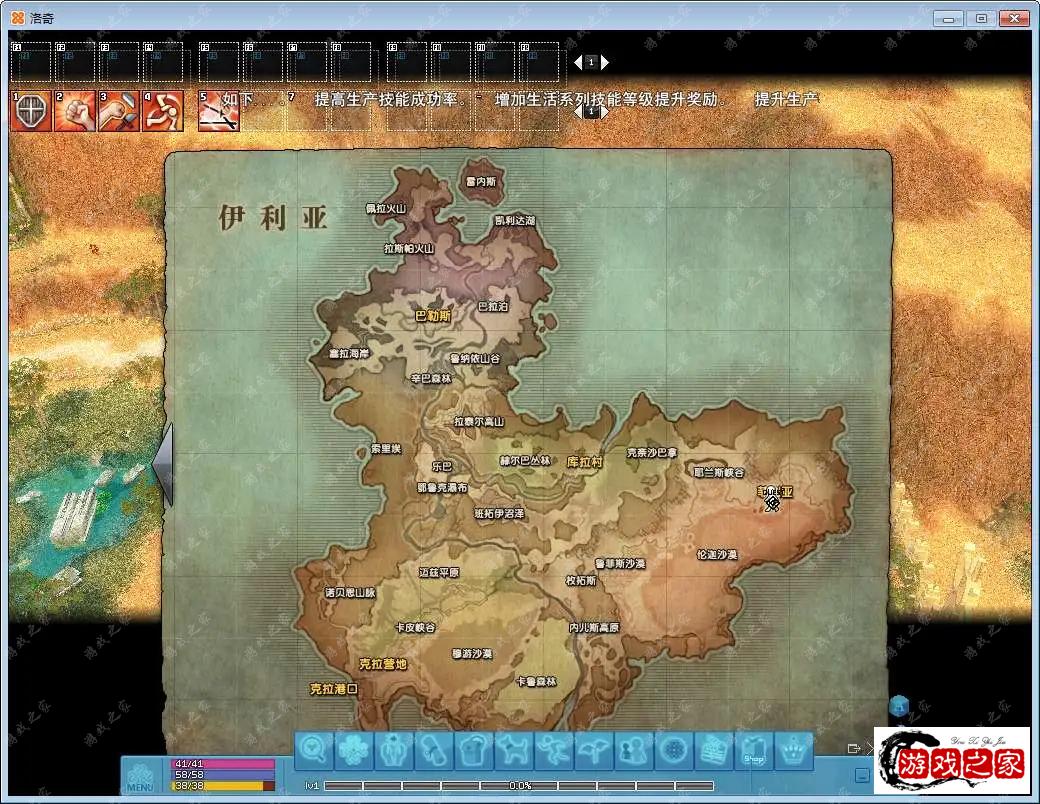The height and width of the screenshot is (804, 1040).
Task: Collapse bottom bar with minus button
Action: 862,775
